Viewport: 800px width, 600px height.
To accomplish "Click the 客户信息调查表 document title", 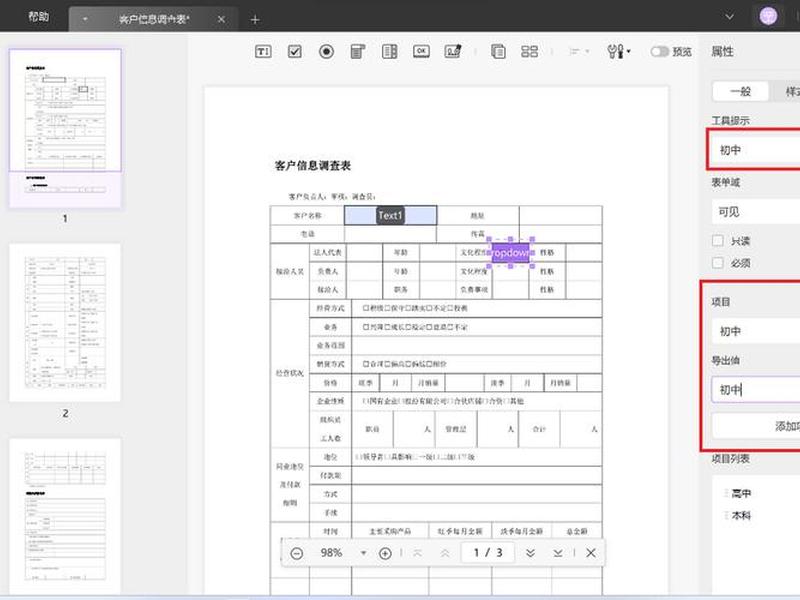I will [x=313, y=165].
